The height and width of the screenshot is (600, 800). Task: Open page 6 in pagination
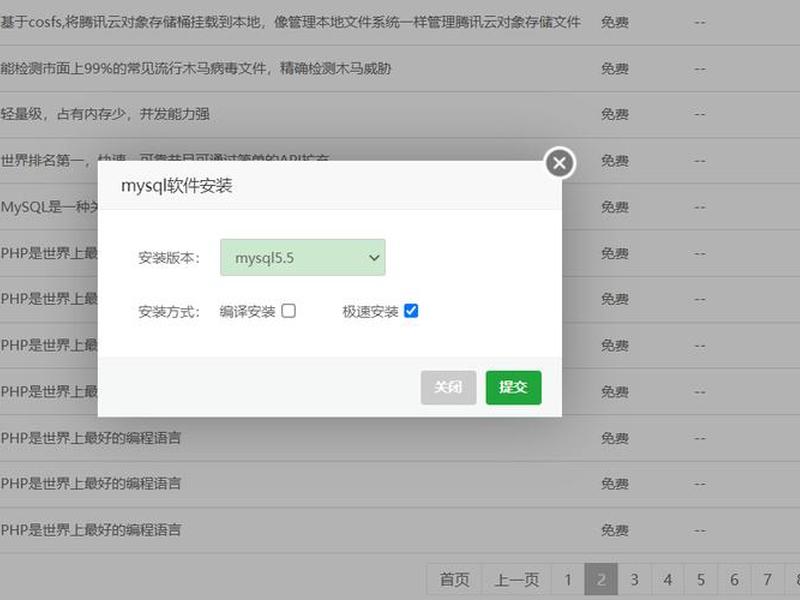[x=734, y=580]
